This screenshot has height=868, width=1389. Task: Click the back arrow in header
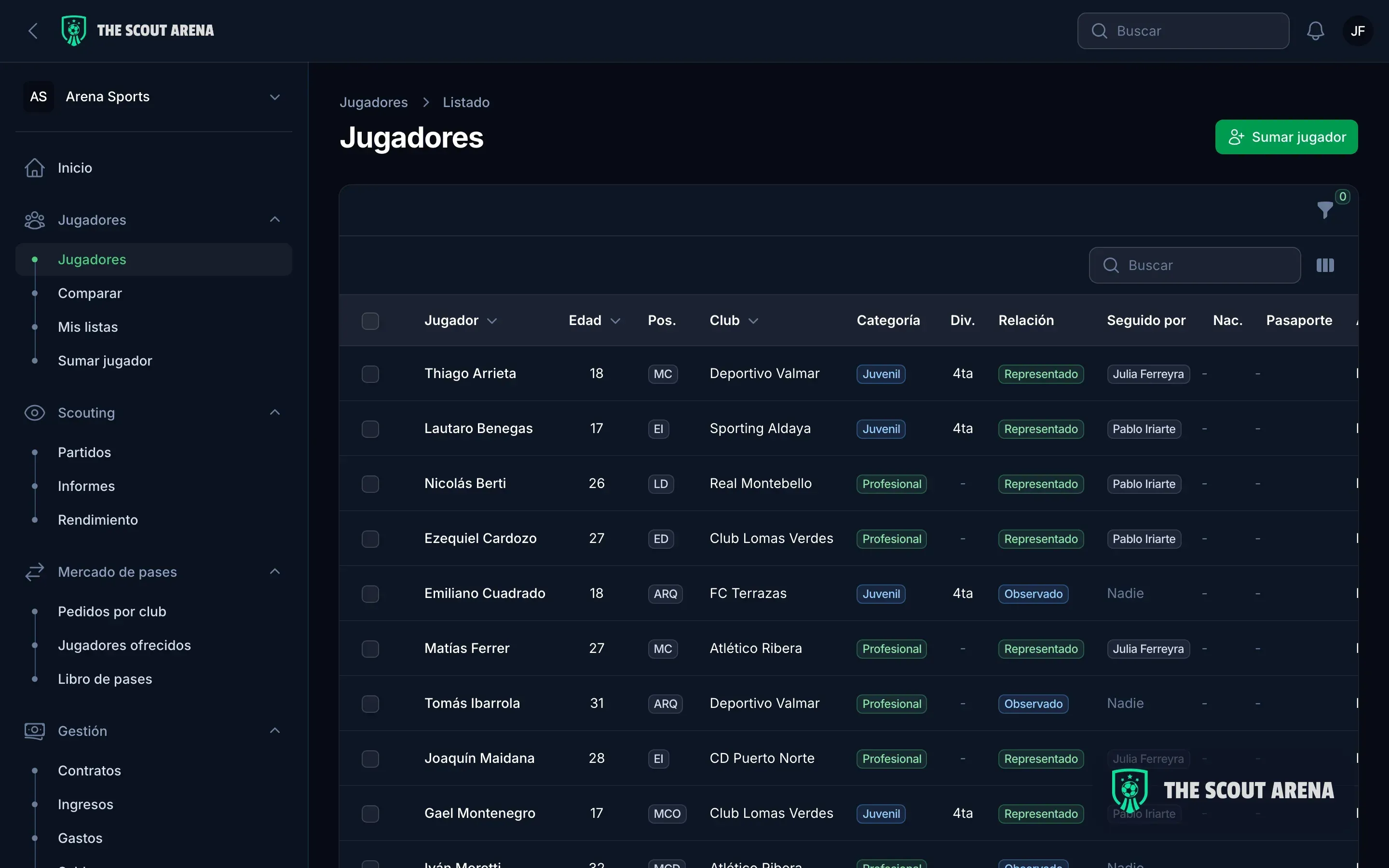point(33,31)
